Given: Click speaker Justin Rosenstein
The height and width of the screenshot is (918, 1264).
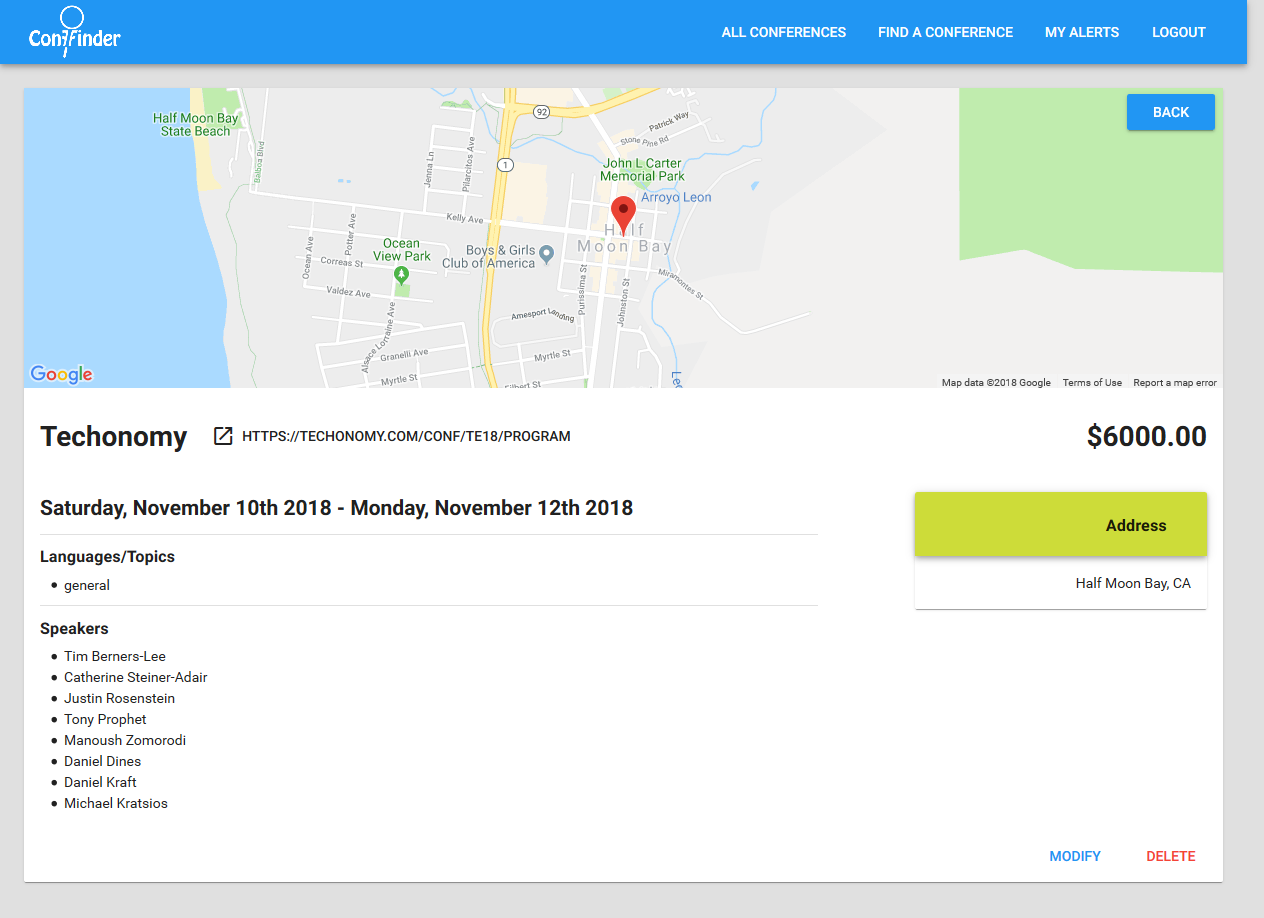Looking at the screenshot, I should click(119, 698).
